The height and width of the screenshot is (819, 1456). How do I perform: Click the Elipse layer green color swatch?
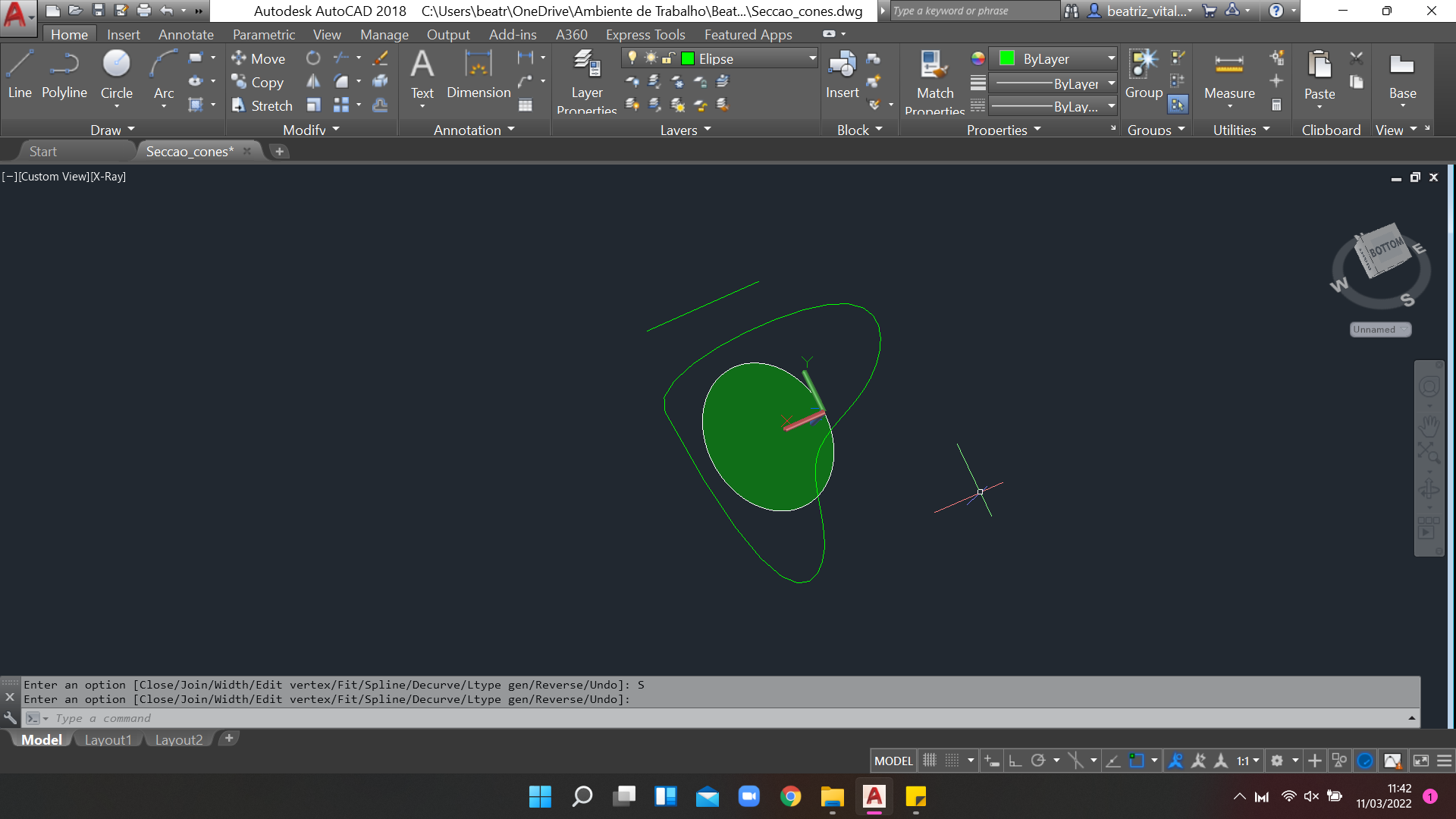coord(688,58)
